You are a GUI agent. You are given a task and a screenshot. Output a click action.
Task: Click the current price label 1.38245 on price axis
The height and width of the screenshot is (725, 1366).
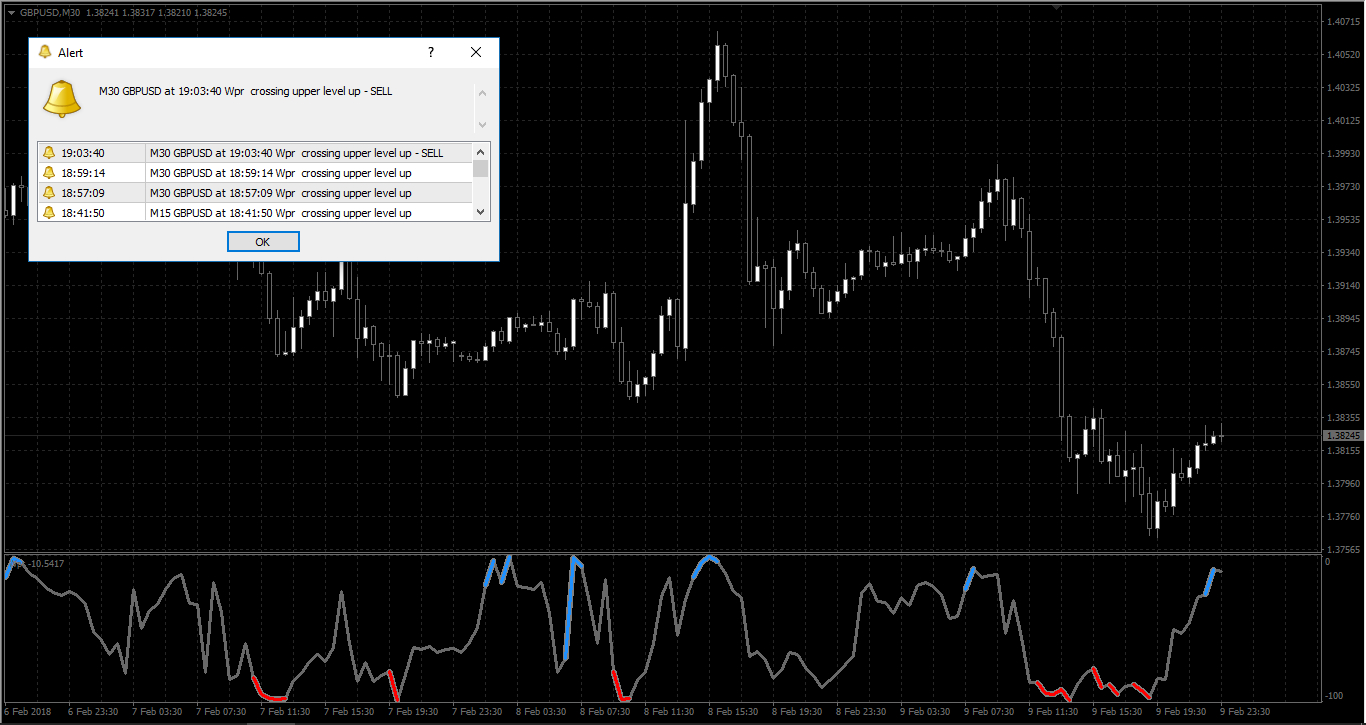[x=1341, y=436]
